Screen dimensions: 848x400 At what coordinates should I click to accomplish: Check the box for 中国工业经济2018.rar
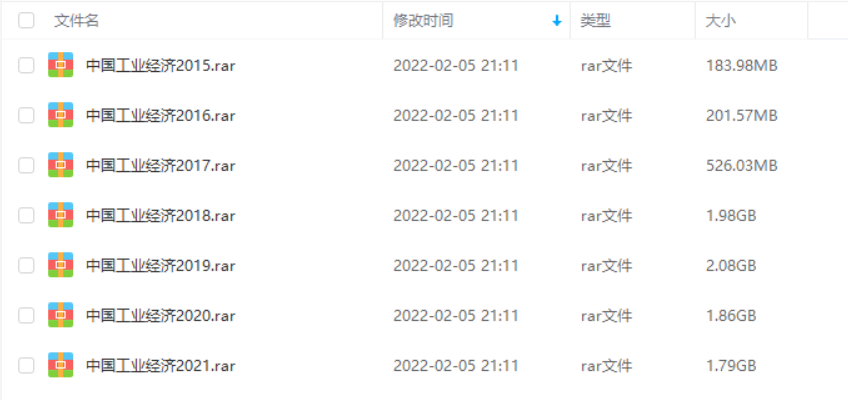click(x=26, y=215)
